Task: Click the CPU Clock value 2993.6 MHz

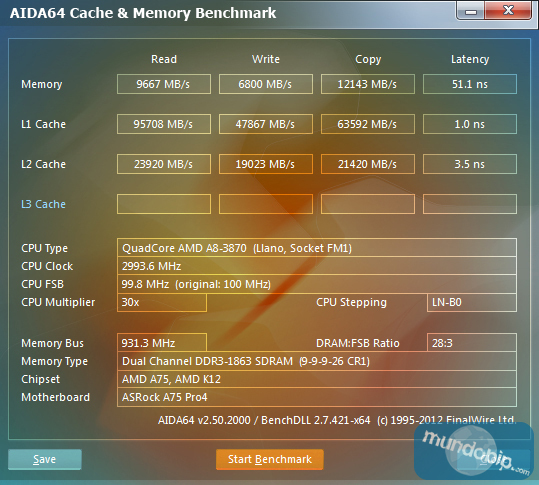Action: 317,266
